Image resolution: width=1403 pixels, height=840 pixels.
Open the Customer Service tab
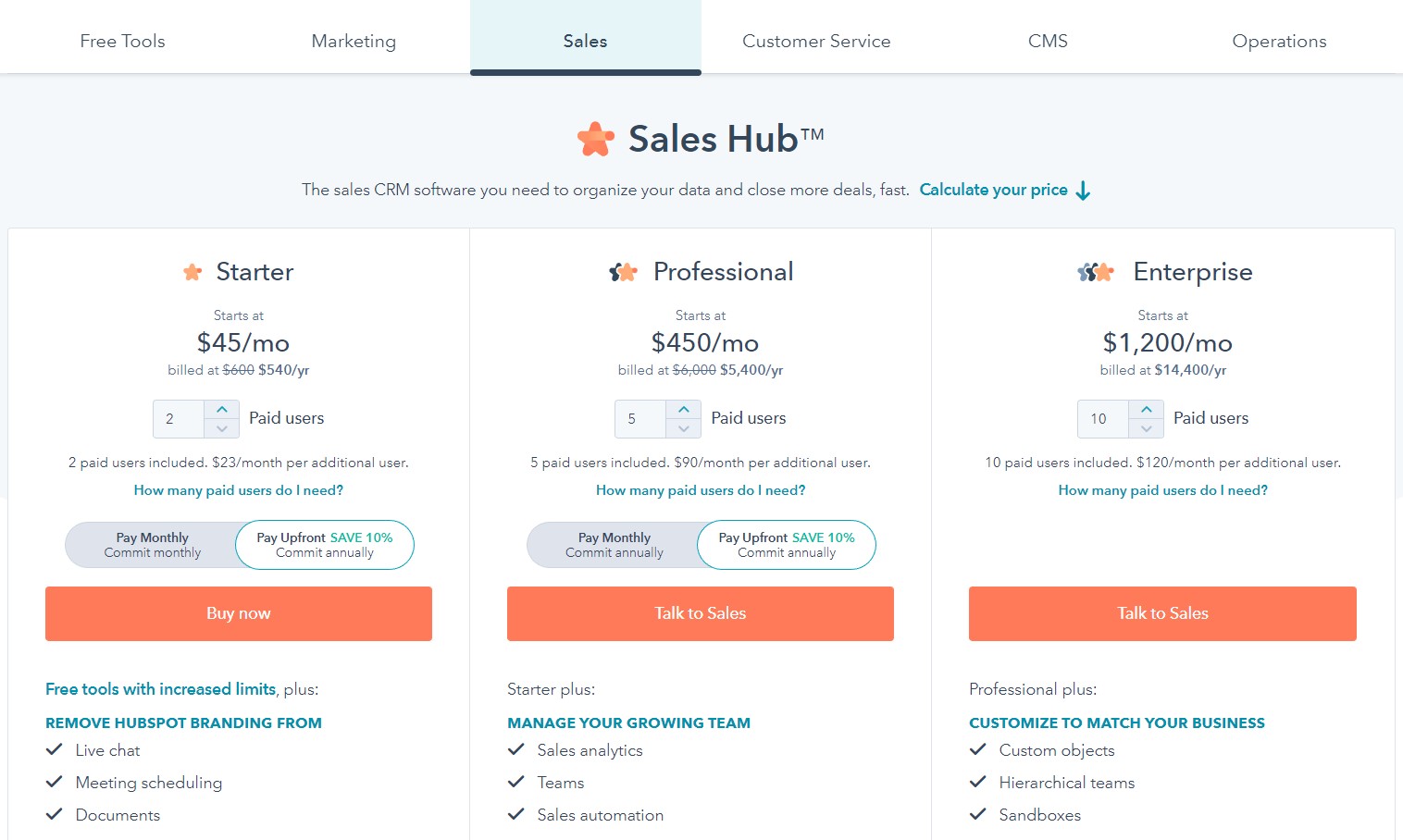tap(816, 41)
